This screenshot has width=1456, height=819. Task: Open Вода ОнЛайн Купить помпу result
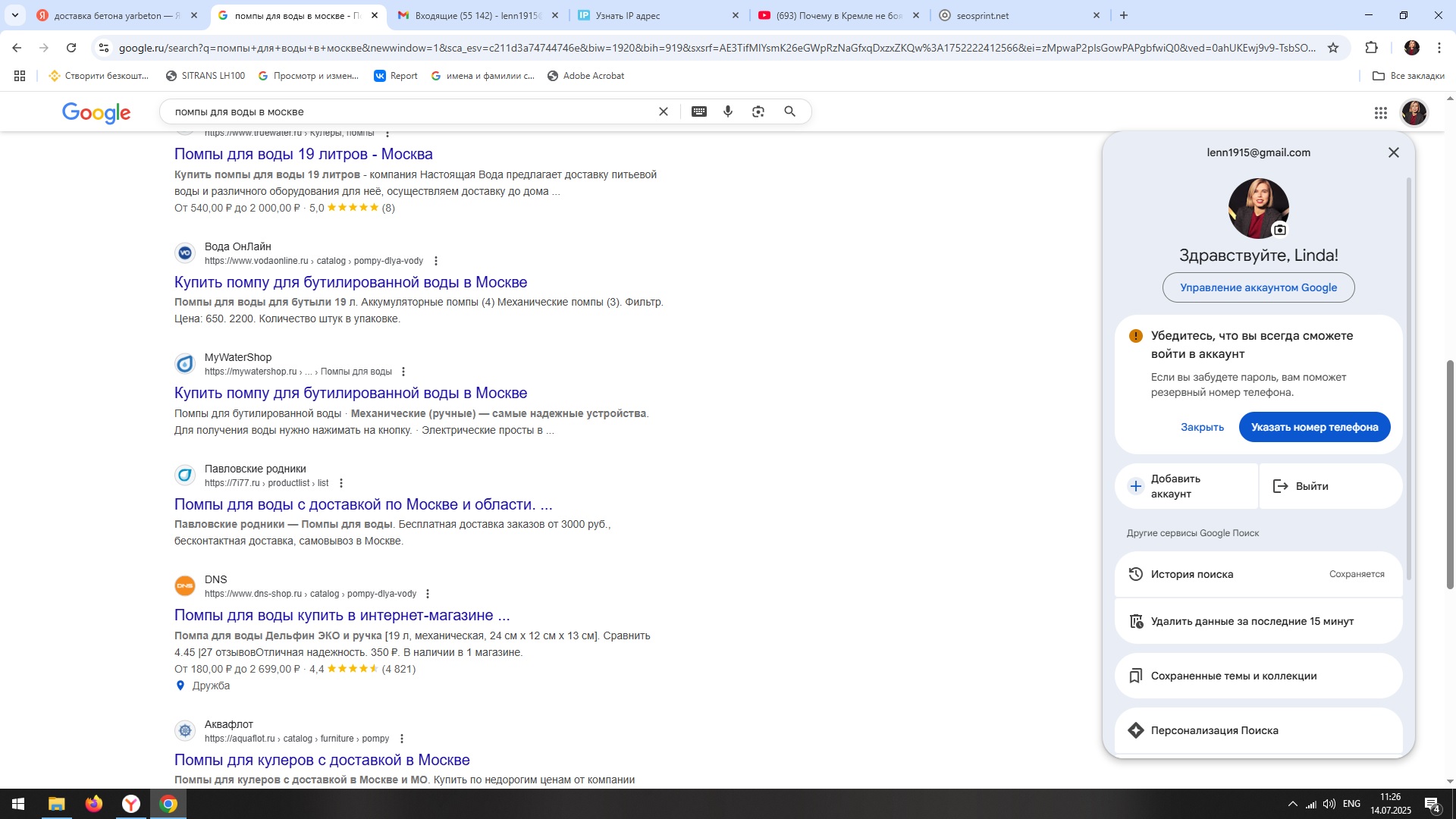[350, 282]
